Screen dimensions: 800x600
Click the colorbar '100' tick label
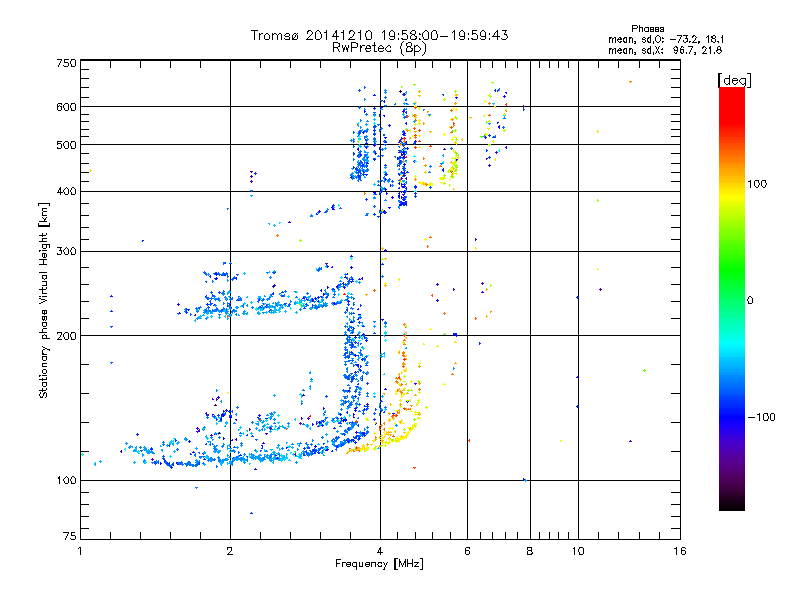click(x=757, y=184)
